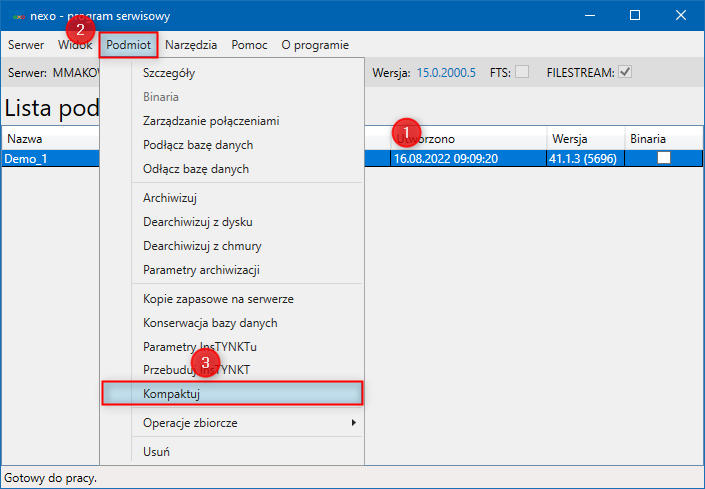
Task: Toggle the FILESTREAM checkbox
Action: (625, 72)
